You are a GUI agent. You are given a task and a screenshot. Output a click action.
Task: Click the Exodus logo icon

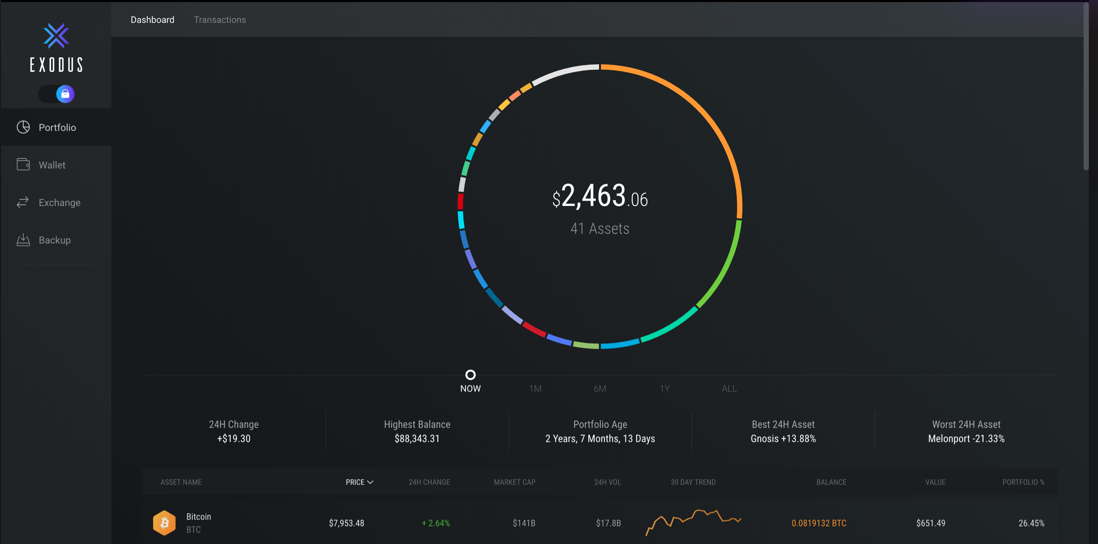click(56, 36)
